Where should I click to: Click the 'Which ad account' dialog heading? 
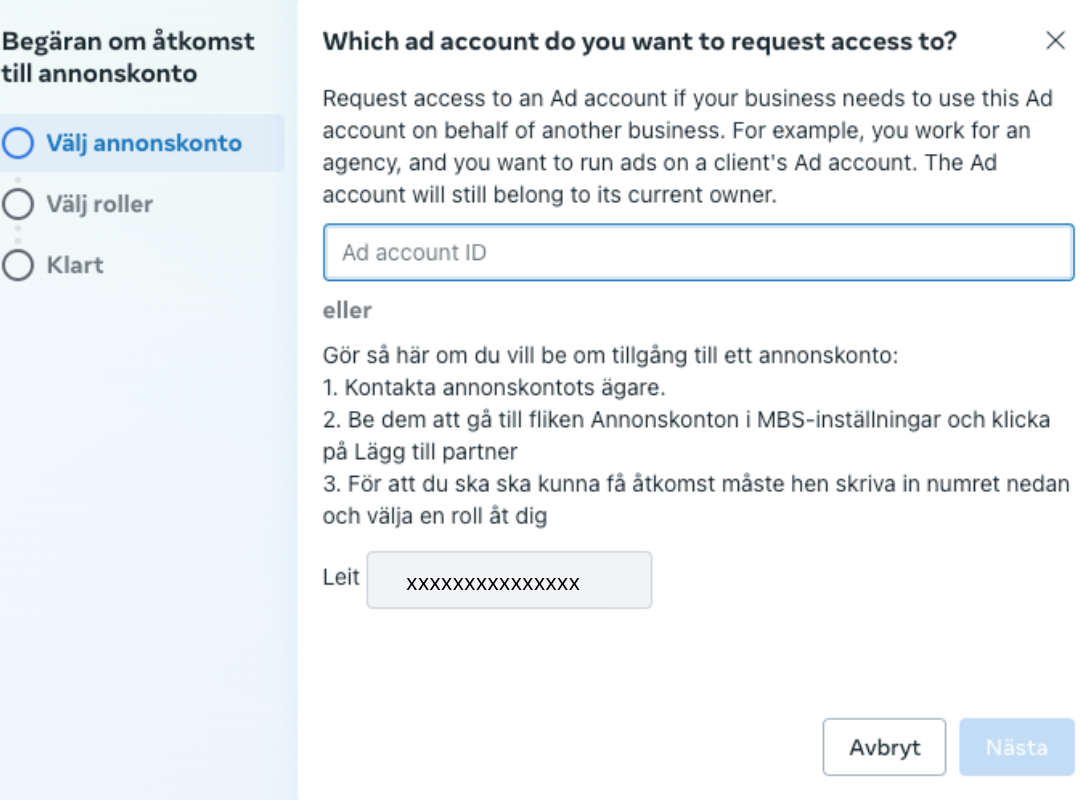click(x=640, y=41)
